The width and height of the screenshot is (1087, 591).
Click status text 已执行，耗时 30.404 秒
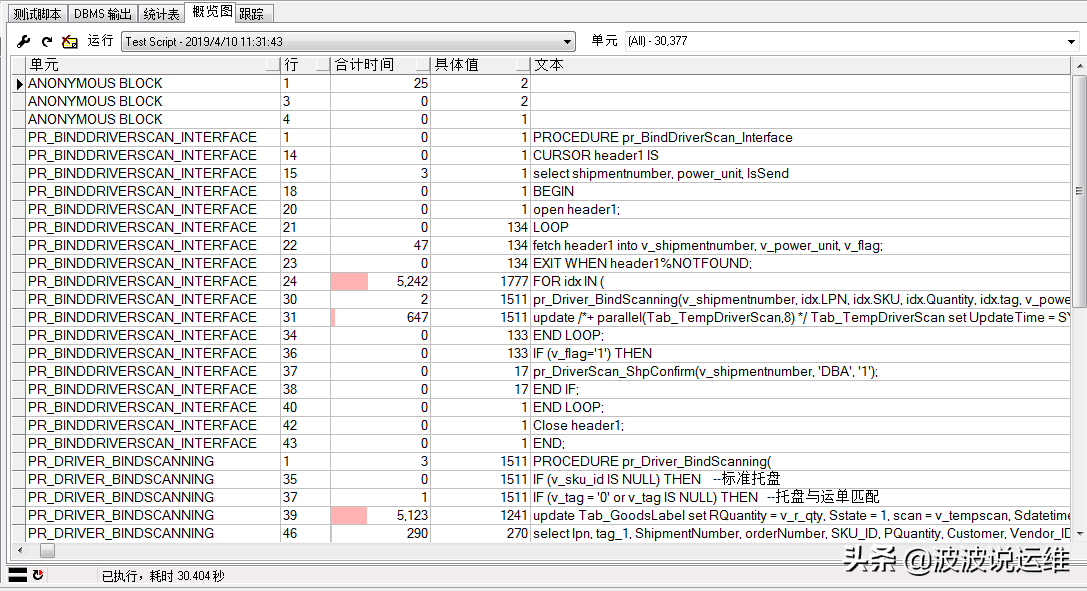coord(163,576)
